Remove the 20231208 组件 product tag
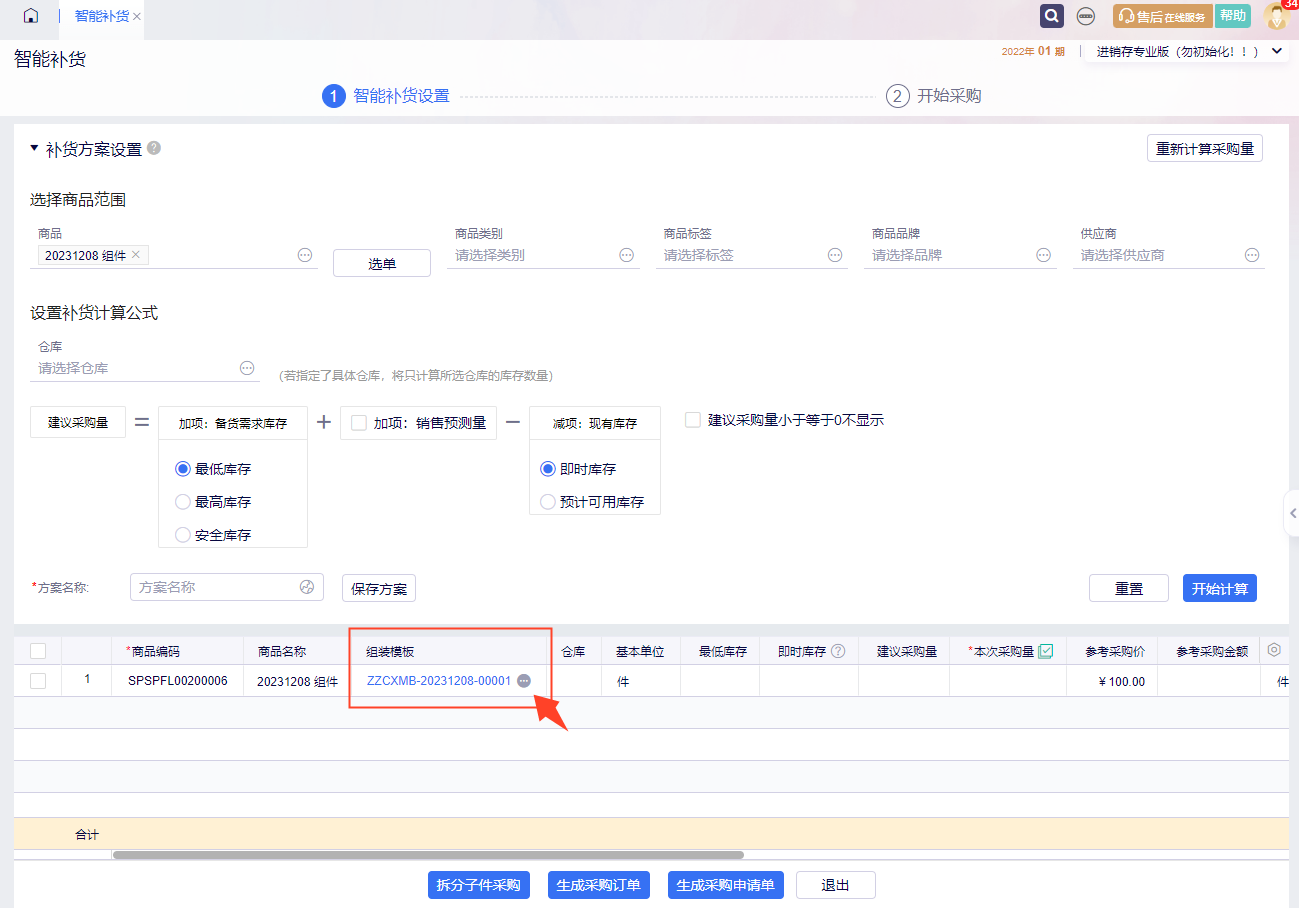Image resolution: width=1299 pixels, height=908 pixels. point(136,255)
